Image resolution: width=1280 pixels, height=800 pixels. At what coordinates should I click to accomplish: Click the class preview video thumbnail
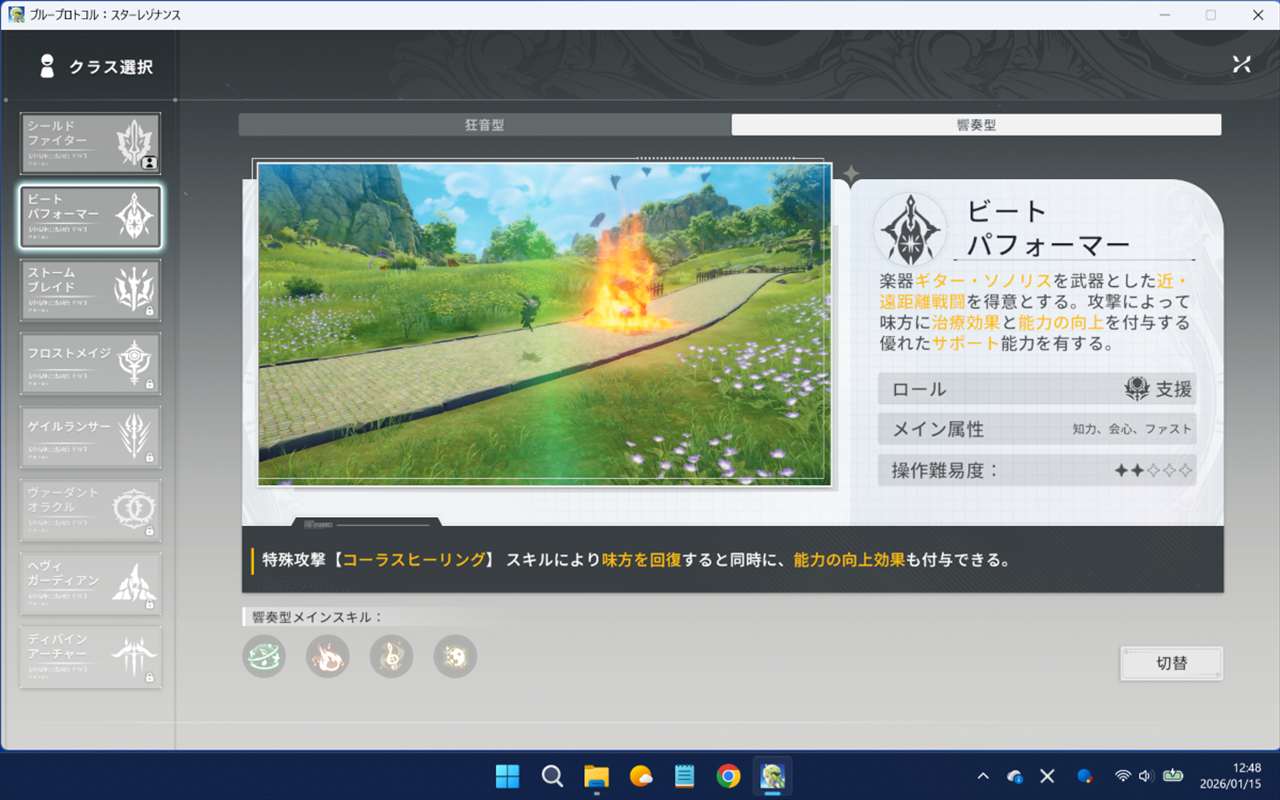click(x=544, y=324)
